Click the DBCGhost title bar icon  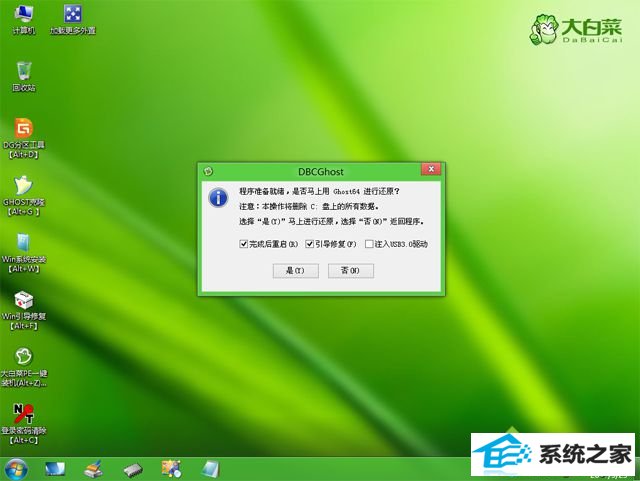(208, 168)
